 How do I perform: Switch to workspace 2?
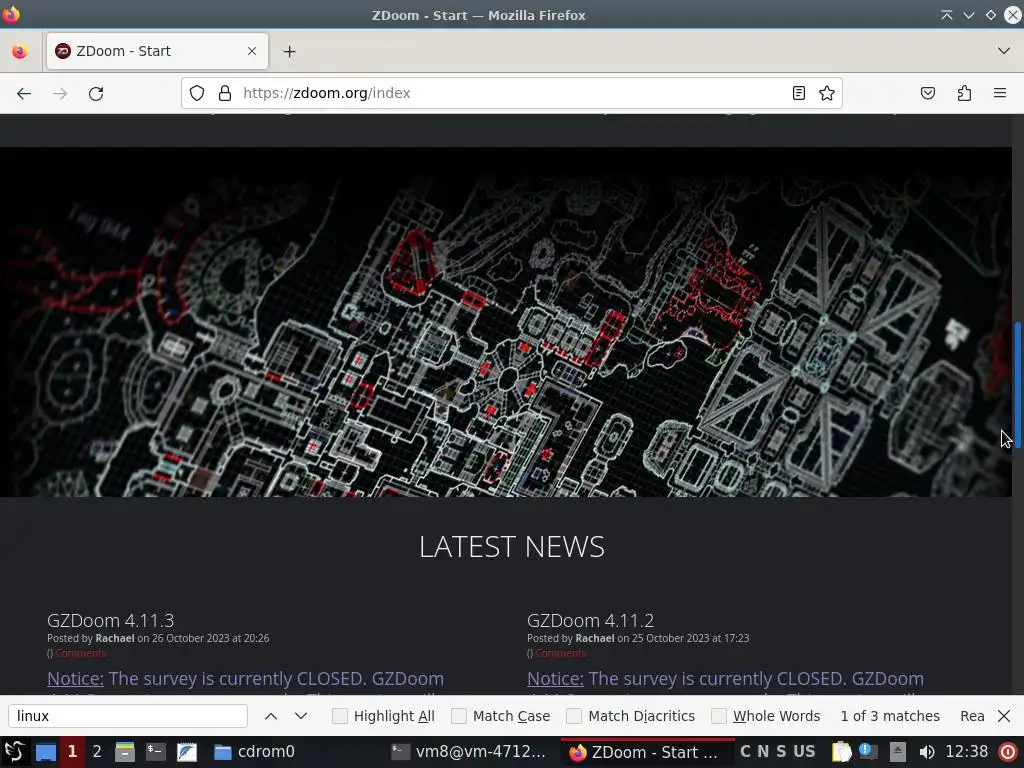(97, 752)
